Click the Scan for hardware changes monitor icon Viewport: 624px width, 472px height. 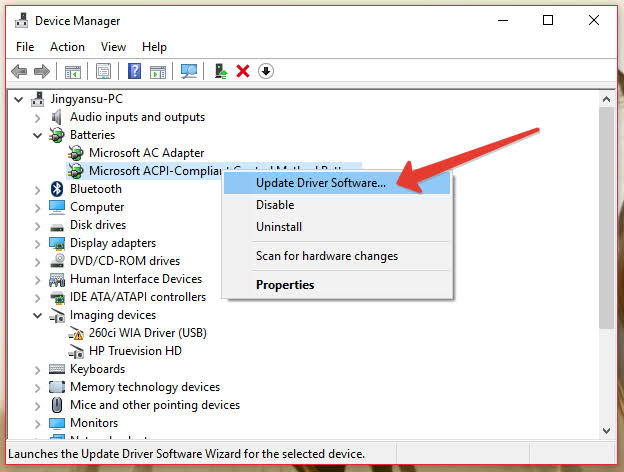(188, 71)
